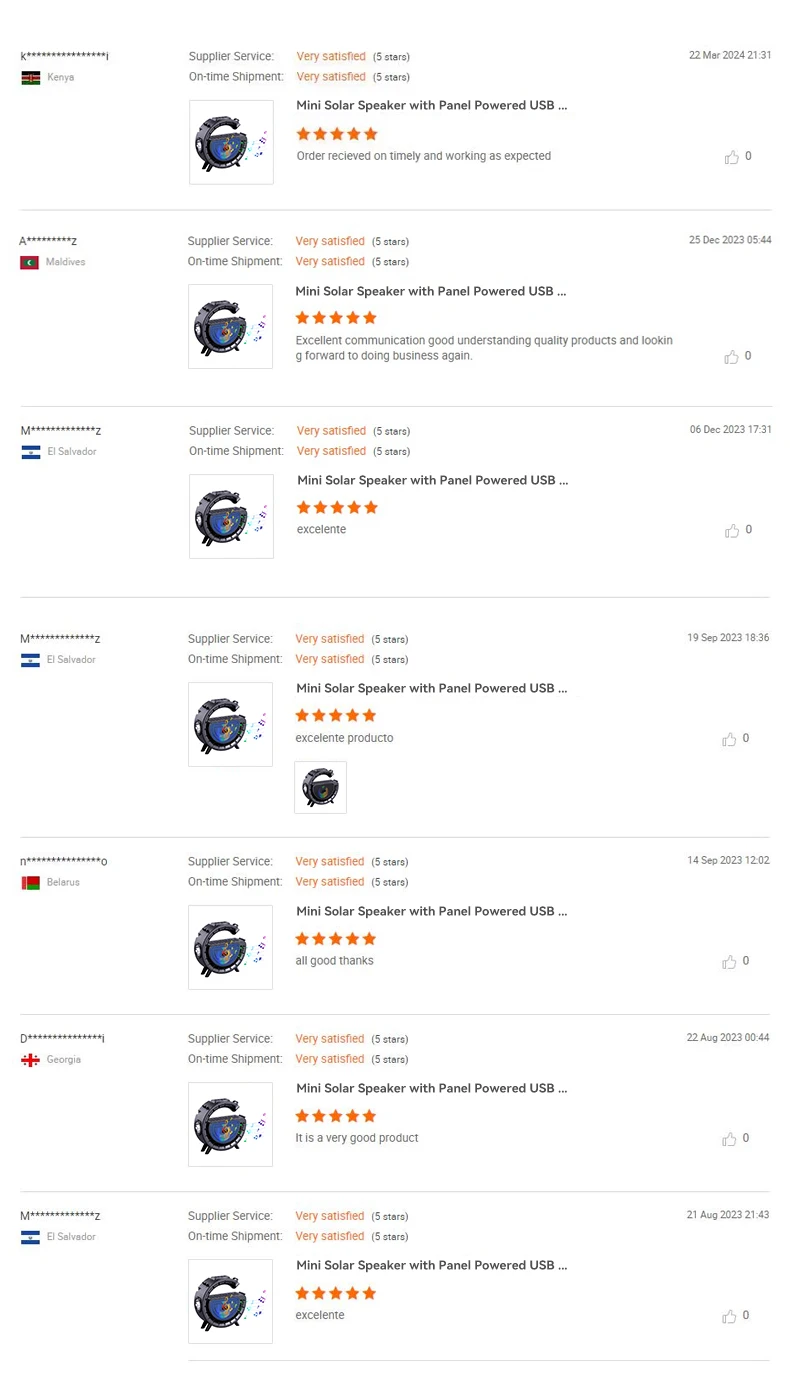This screenshot has height=1388, width=790.
Task: Click the Kenya flag icon
Action: 30,78
